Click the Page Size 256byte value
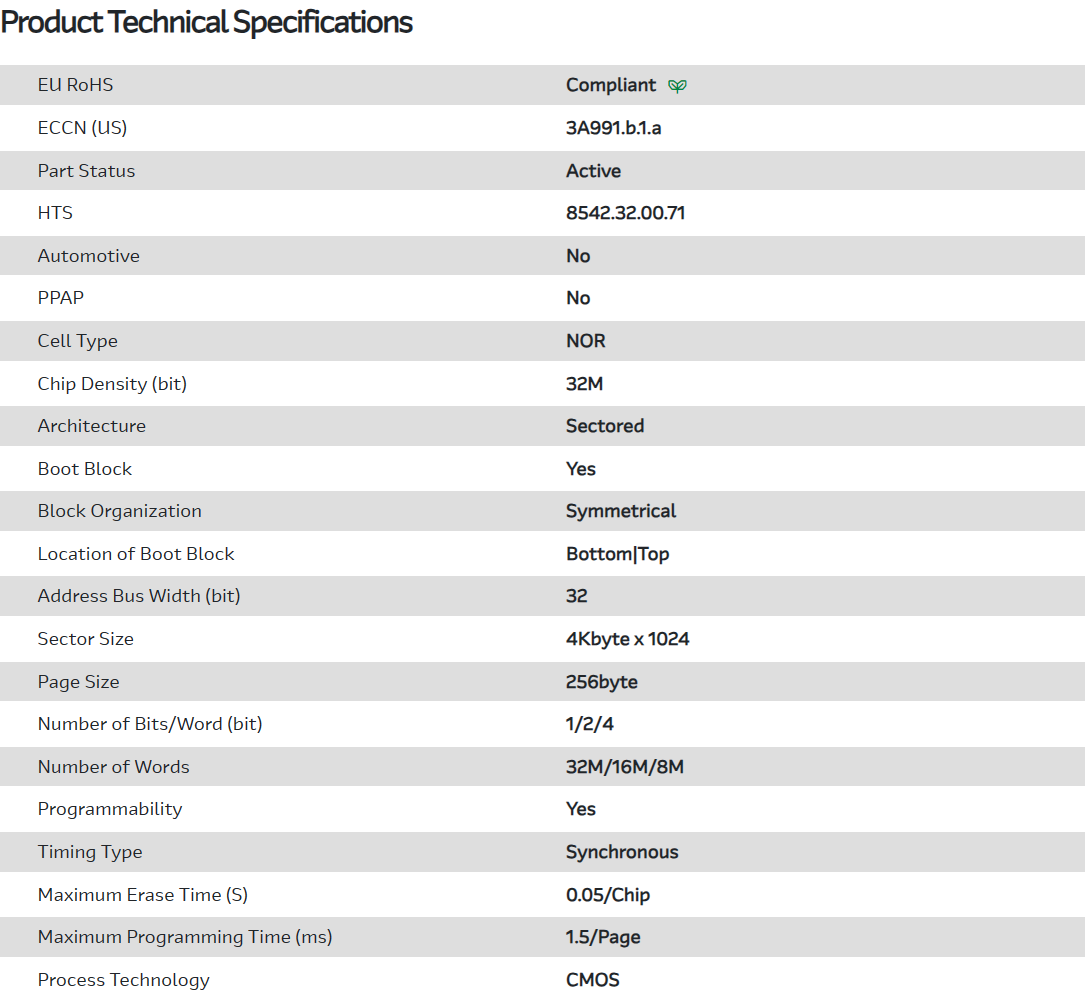 point(601,682)
